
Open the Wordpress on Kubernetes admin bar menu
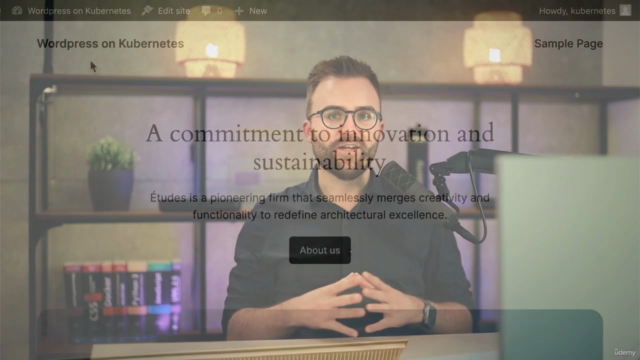pyautogui.click(x=79, y=11)
